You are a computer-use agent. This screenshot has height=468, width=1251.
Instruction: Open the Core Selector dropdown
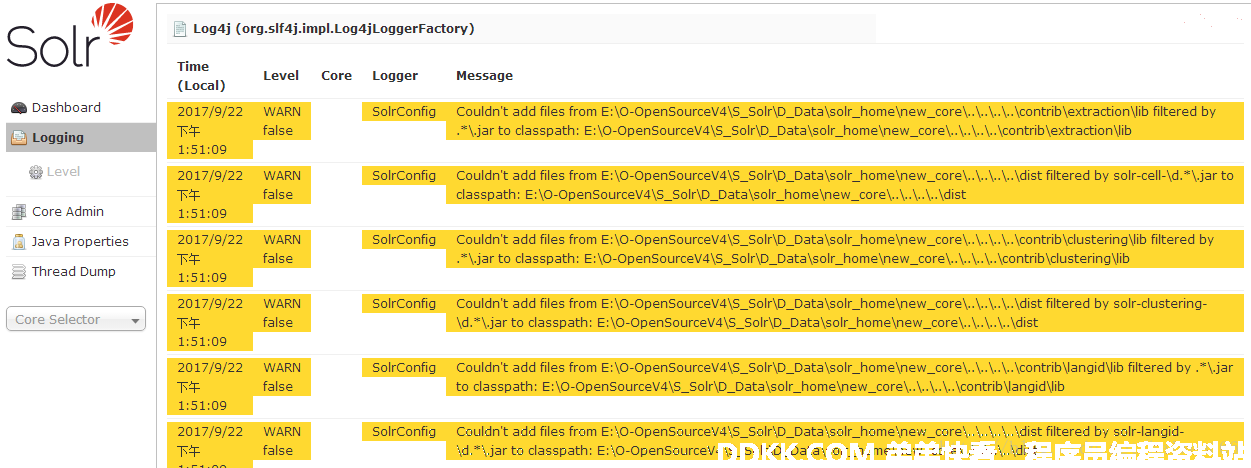pyautogui.click(x=76, y=319)
